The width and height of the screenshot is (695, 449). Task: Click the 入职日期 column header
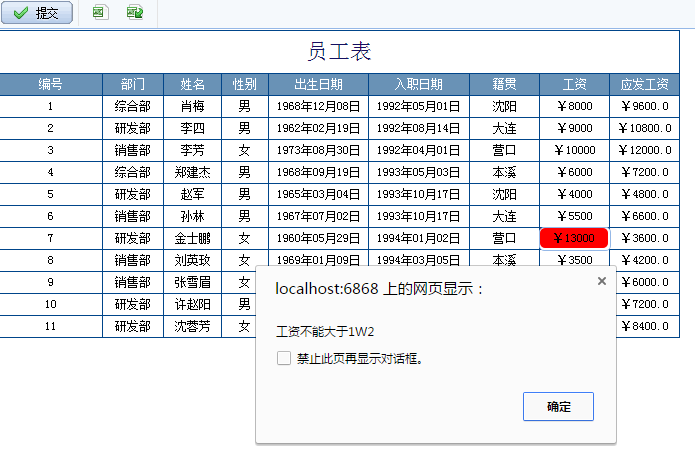[418, 84]
